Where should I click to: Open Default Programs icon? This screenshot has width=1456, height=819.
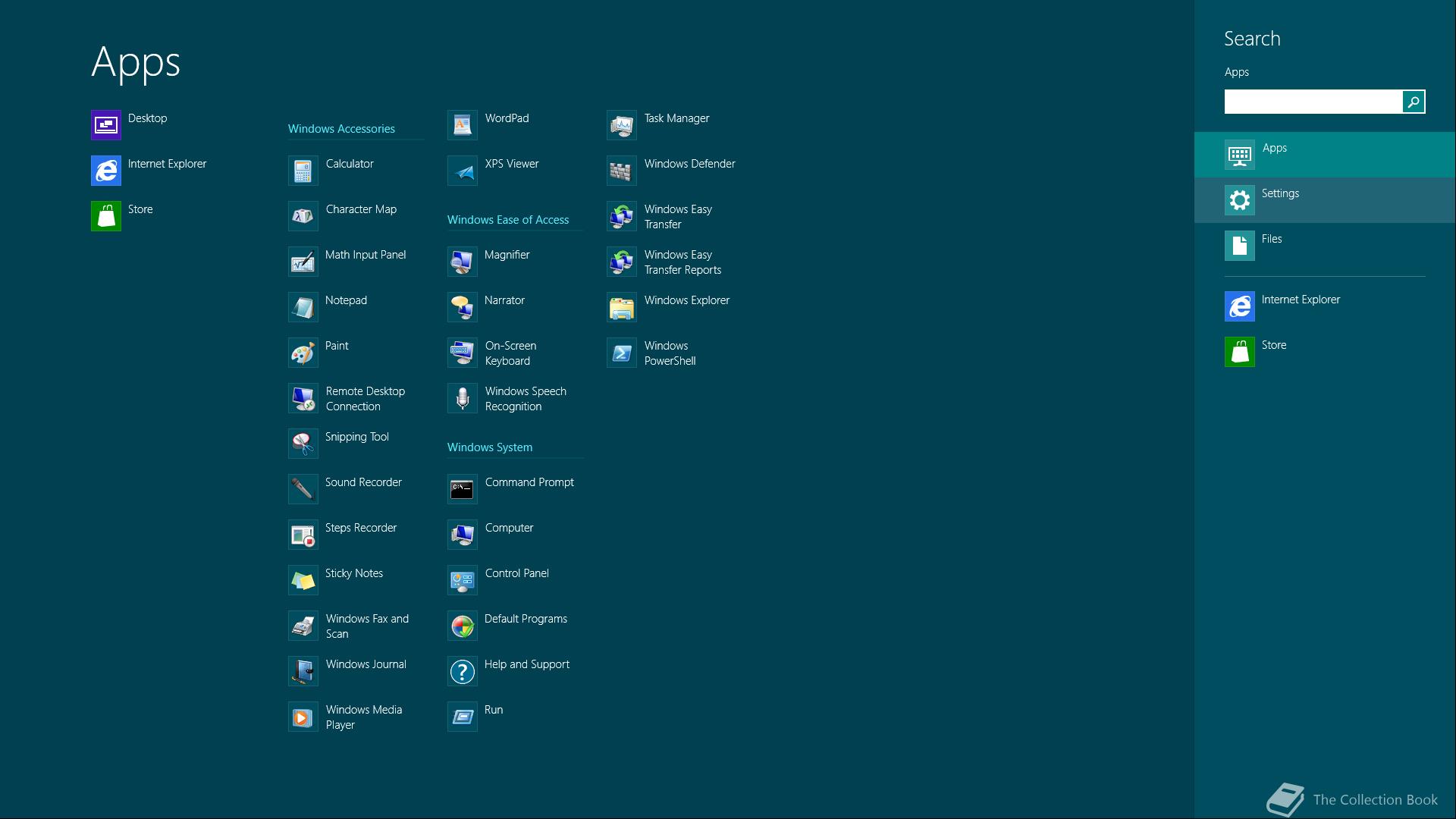tap(463, 626)
